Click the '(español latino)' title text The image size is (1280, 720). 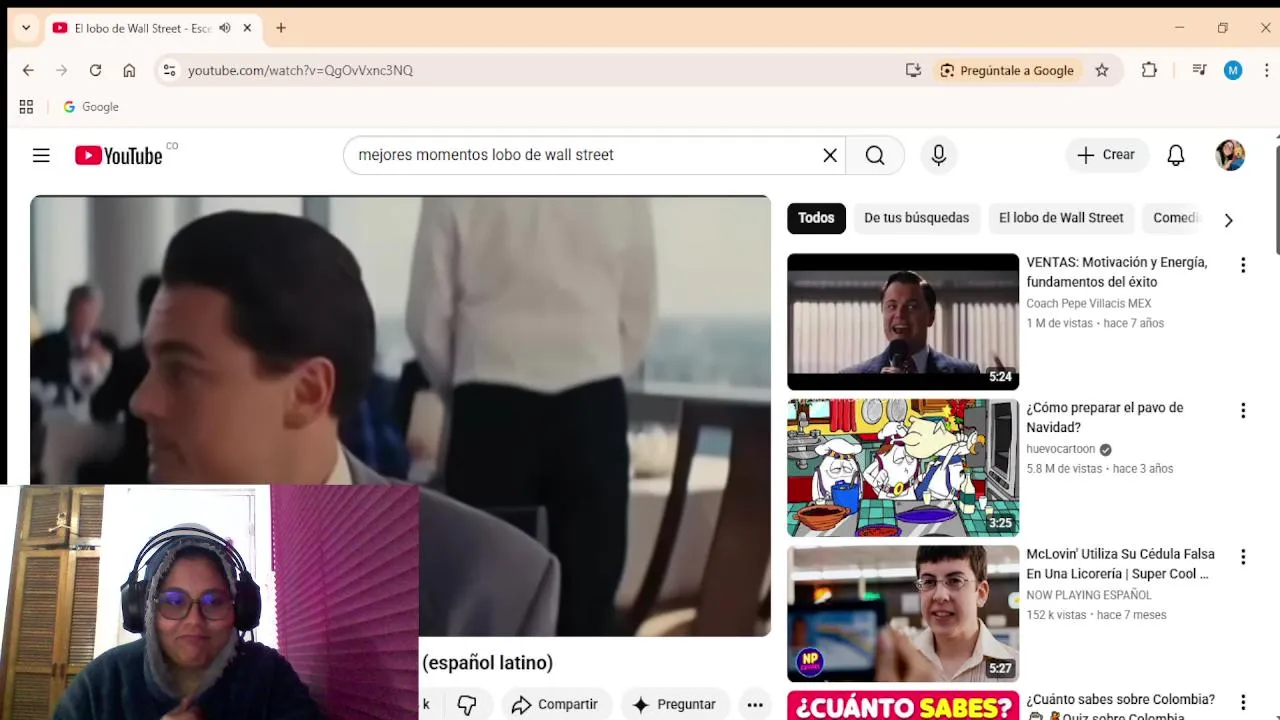pyautogui.click(x=487, y=663)
